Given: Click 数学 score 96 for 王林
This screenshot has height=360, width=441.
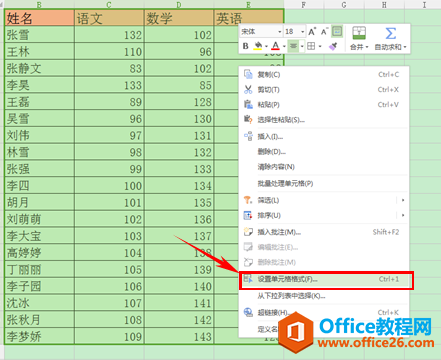Looking at the screenshot, I should coord(179,51).
